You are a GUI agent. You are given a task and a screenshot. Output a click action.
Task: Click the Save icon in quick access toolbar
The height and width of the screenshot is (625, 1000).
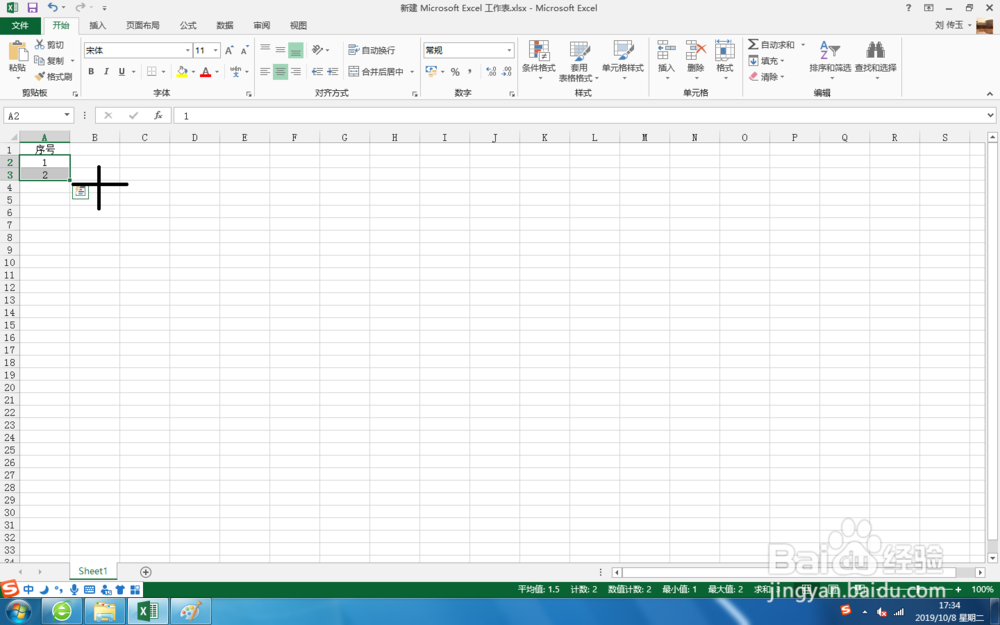tap(32, 8)
